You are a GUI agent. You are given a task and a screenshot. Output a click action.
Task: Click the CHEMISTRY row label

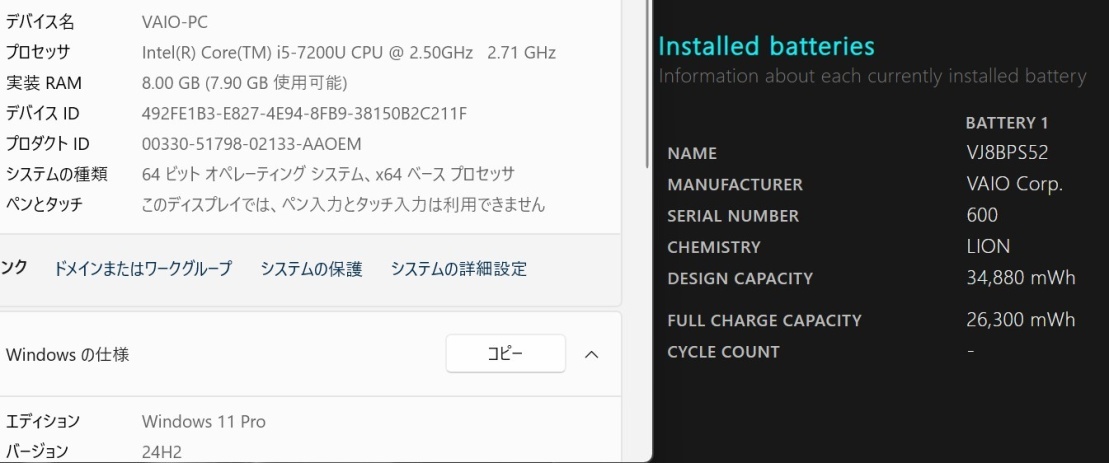point(714,247)
